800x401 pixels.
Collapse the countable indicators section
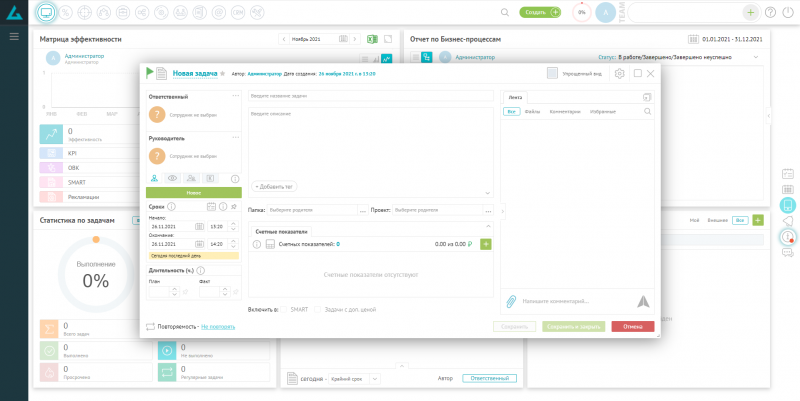(x=487, y=226)
